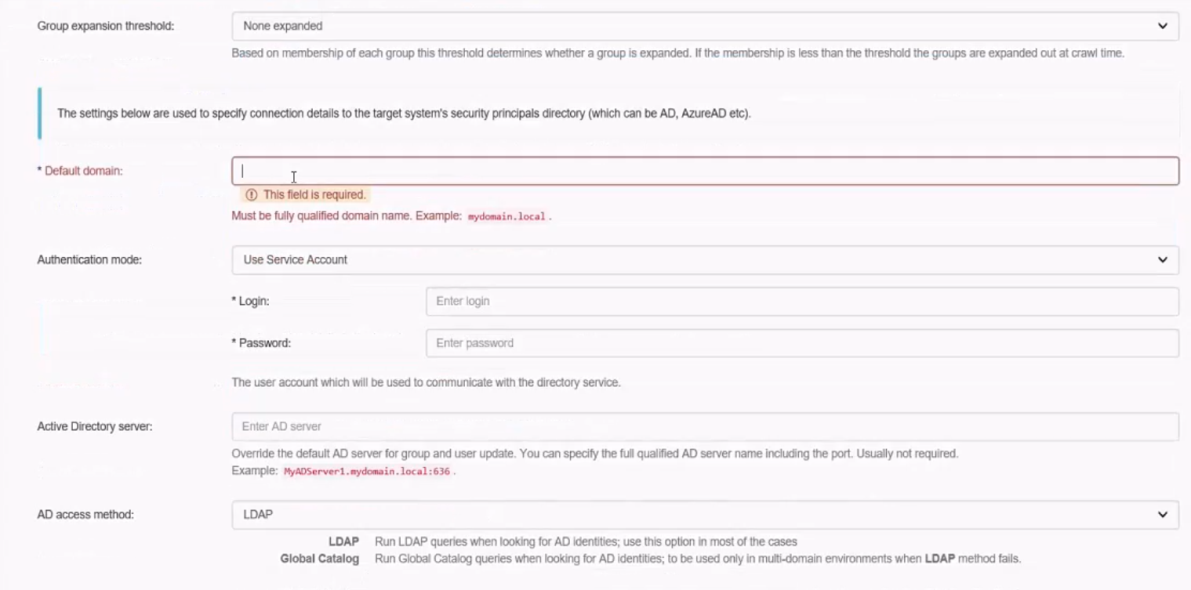Click the Enter AD server input box

click(x=704, y=427)
